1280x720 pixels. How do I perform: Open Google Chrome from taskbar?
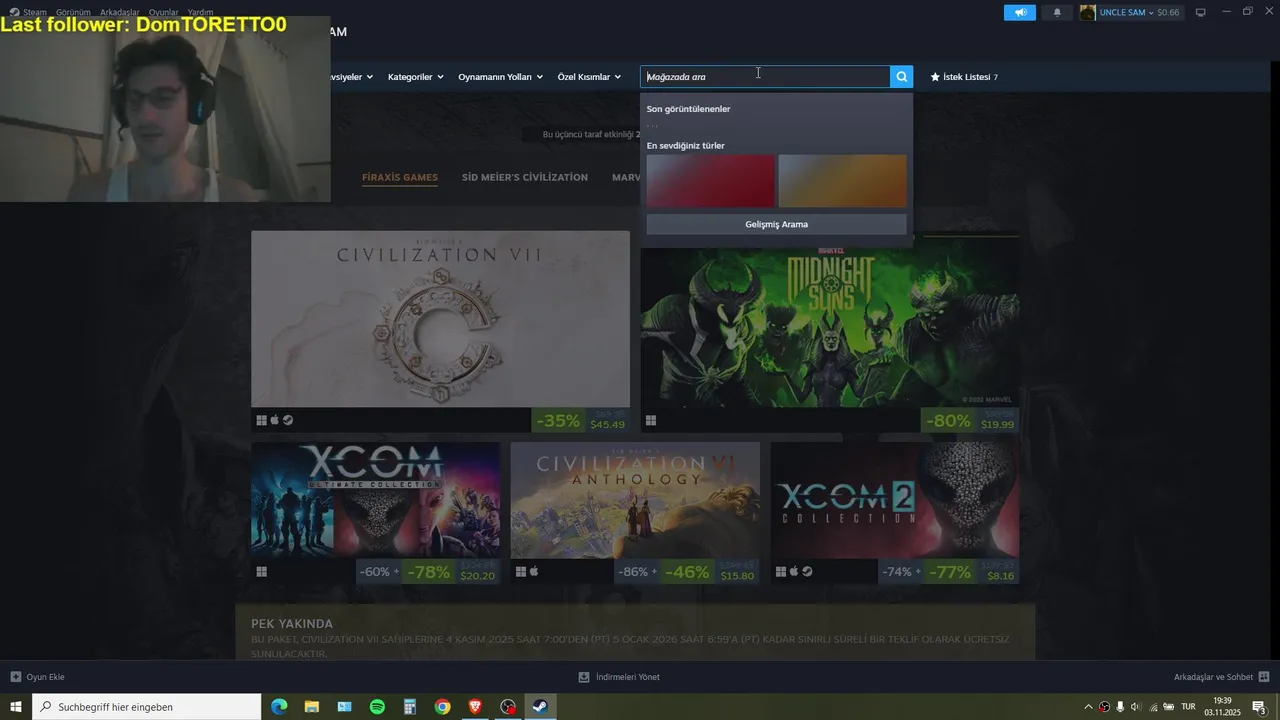point(442,707)
